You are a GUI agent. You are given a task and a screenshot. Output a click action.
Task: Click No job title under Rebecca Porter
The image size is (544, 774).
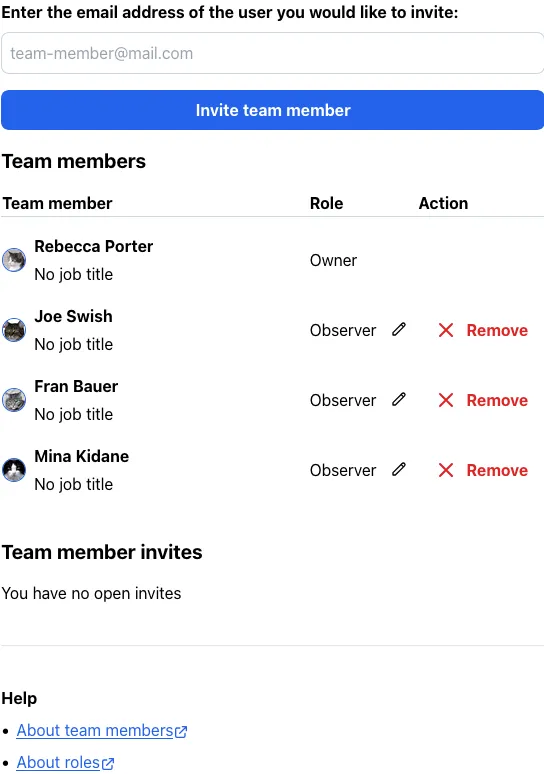[x=74, y=274]
